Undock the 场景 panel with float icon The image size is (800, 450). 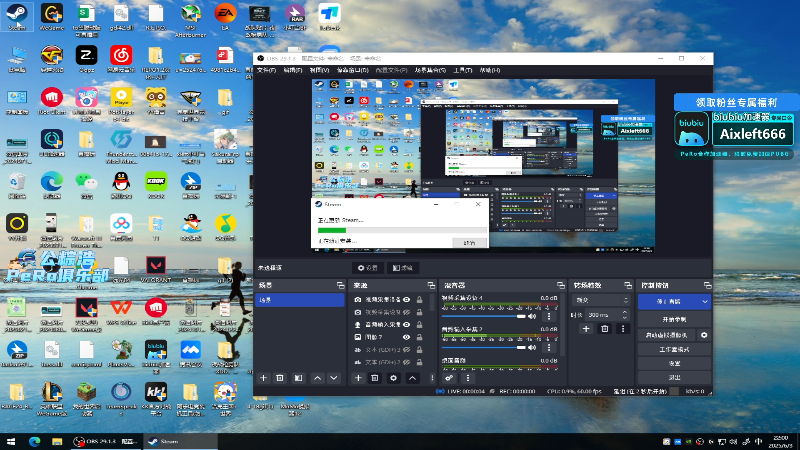click(x=340, y=285)
